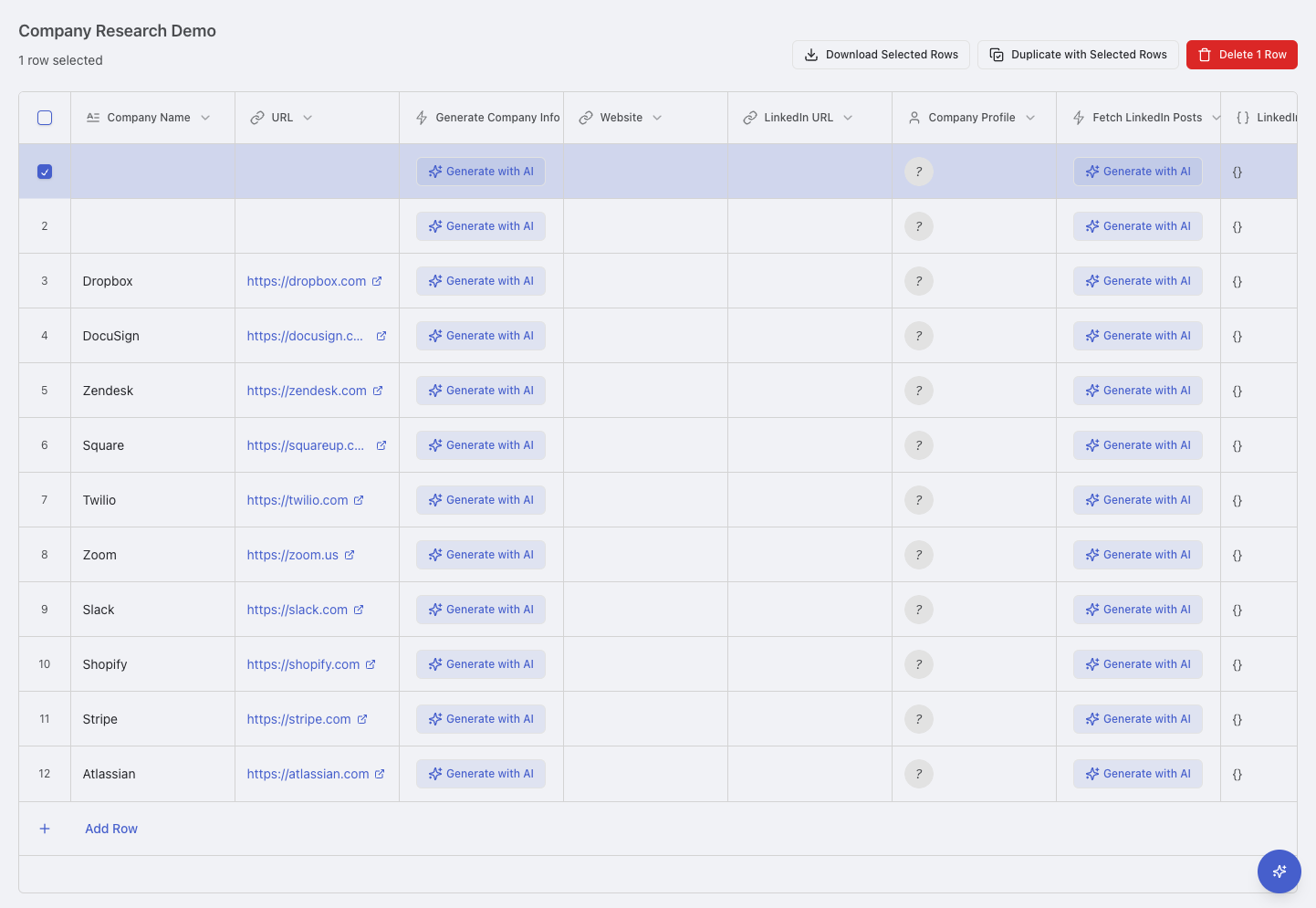Select the Square company name cell
This screenshot has width=1316, height=908.
coord(153,445)
